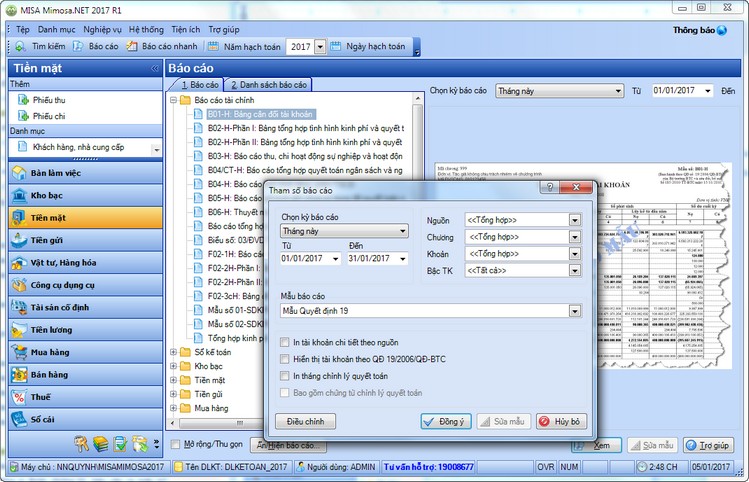Open the Bậc TK dropdown
Image resolution: width=749 pixels, height=482 pixels.
pyautogui.click(x=575, y=270)
